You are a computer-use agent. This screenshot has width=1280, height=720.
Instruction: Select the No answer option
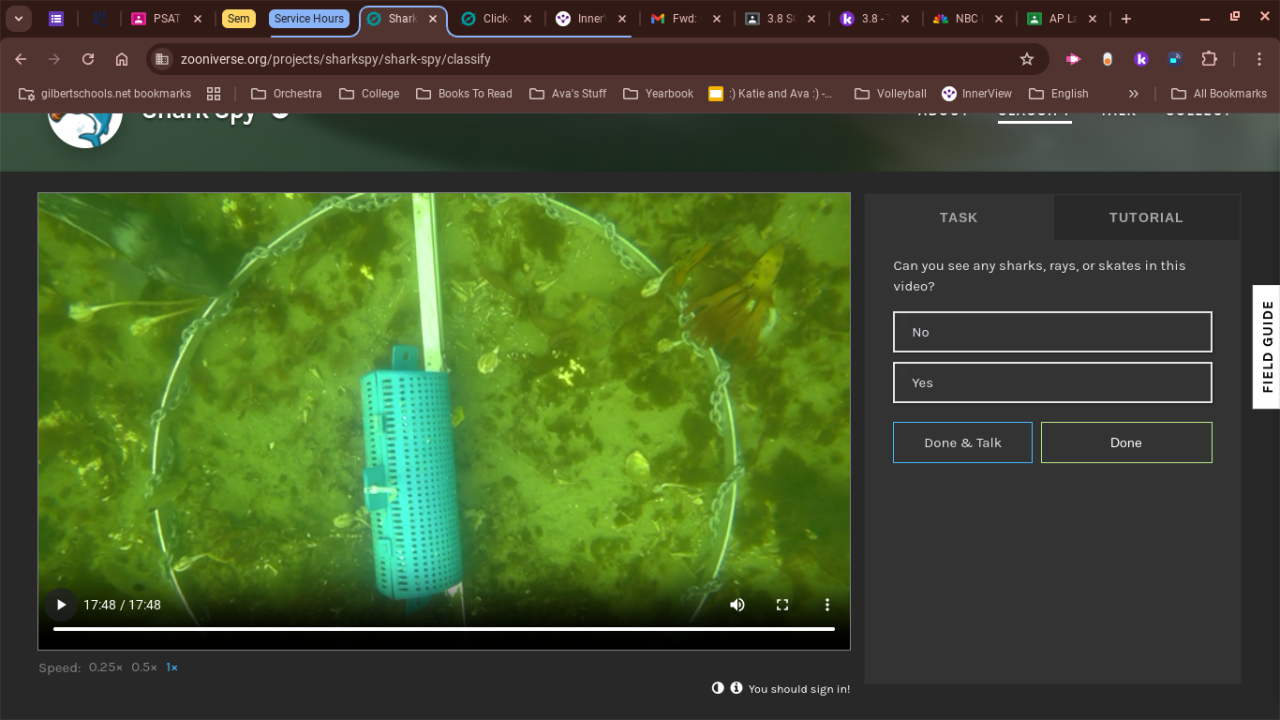coord(1052,332)
